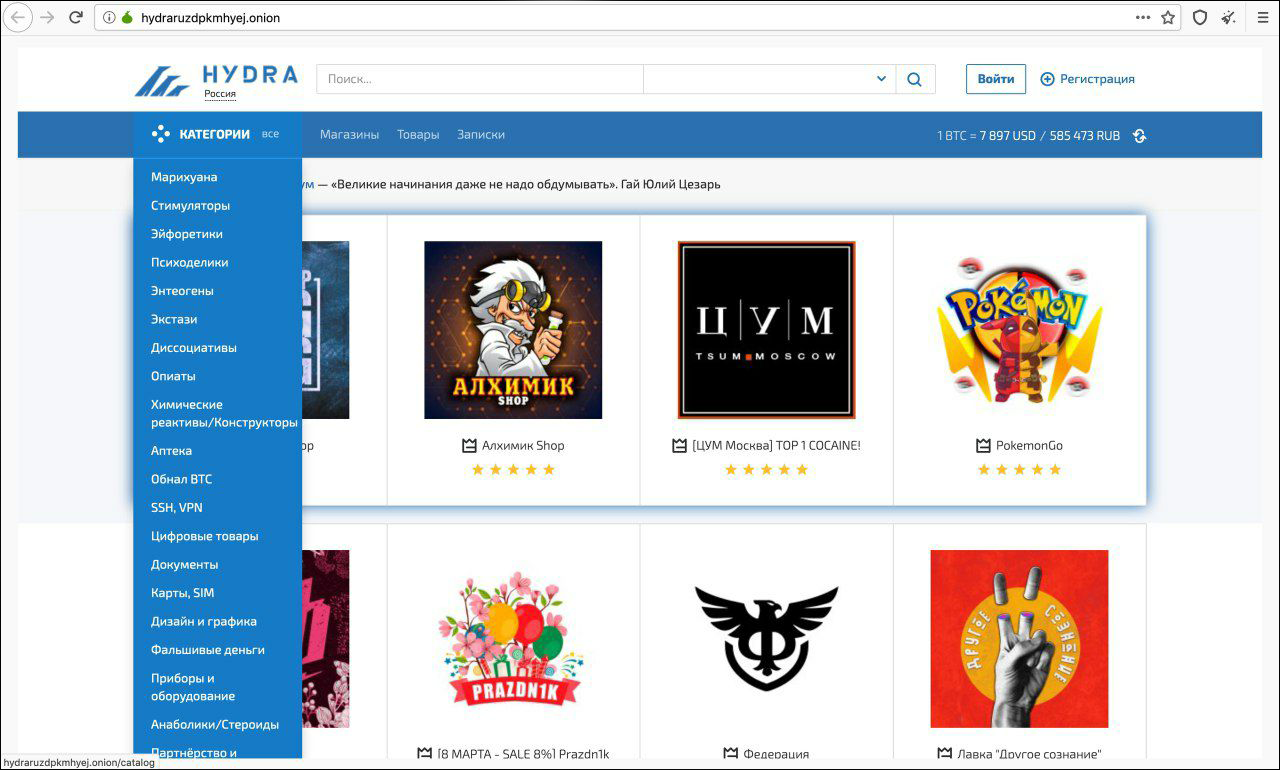Go back using the browser back arrow

tap(19, 17)
